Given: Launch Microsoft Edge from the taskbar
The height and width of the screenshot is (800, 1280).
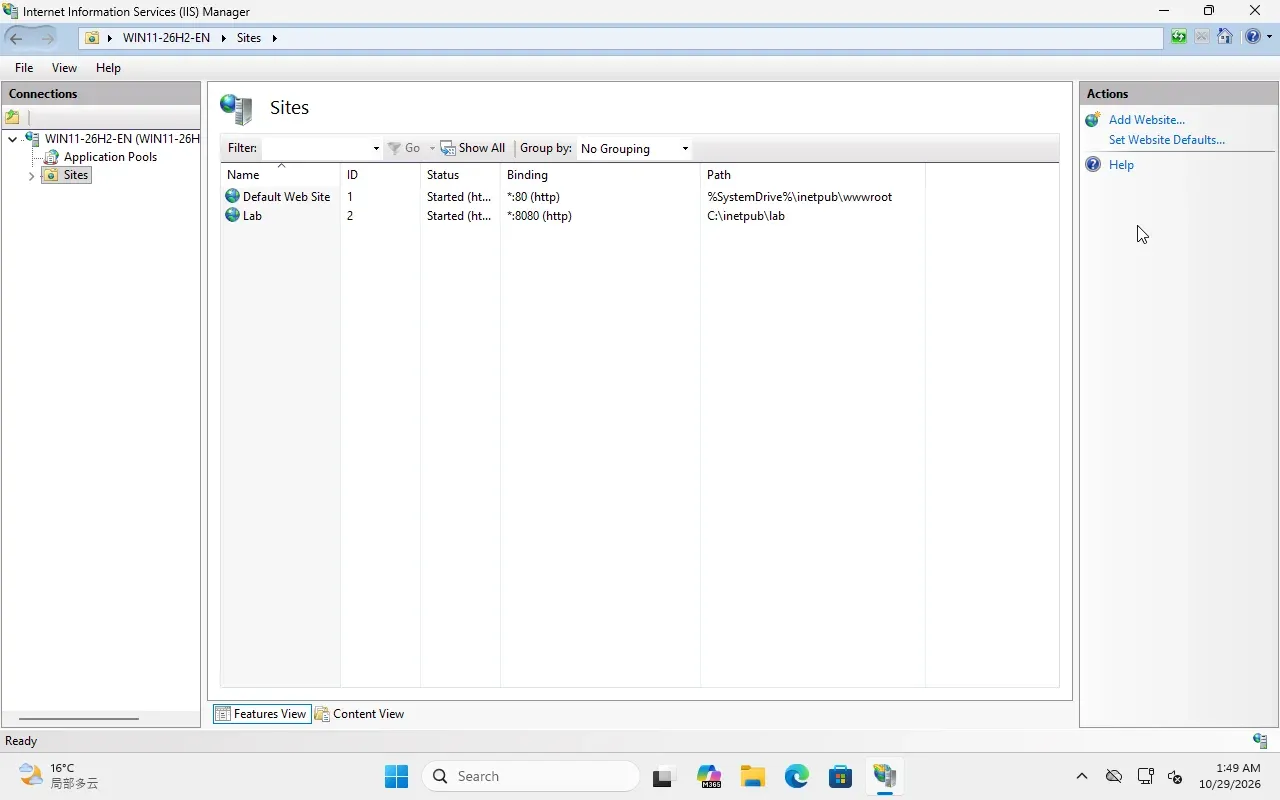Looking at the screenshot, I should 796,776.
